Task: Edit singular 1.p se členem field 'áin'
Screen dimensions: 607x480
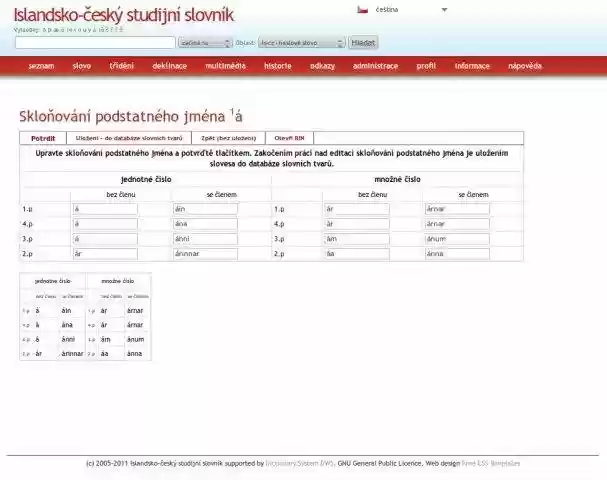Action: click(x=205, y=209)
